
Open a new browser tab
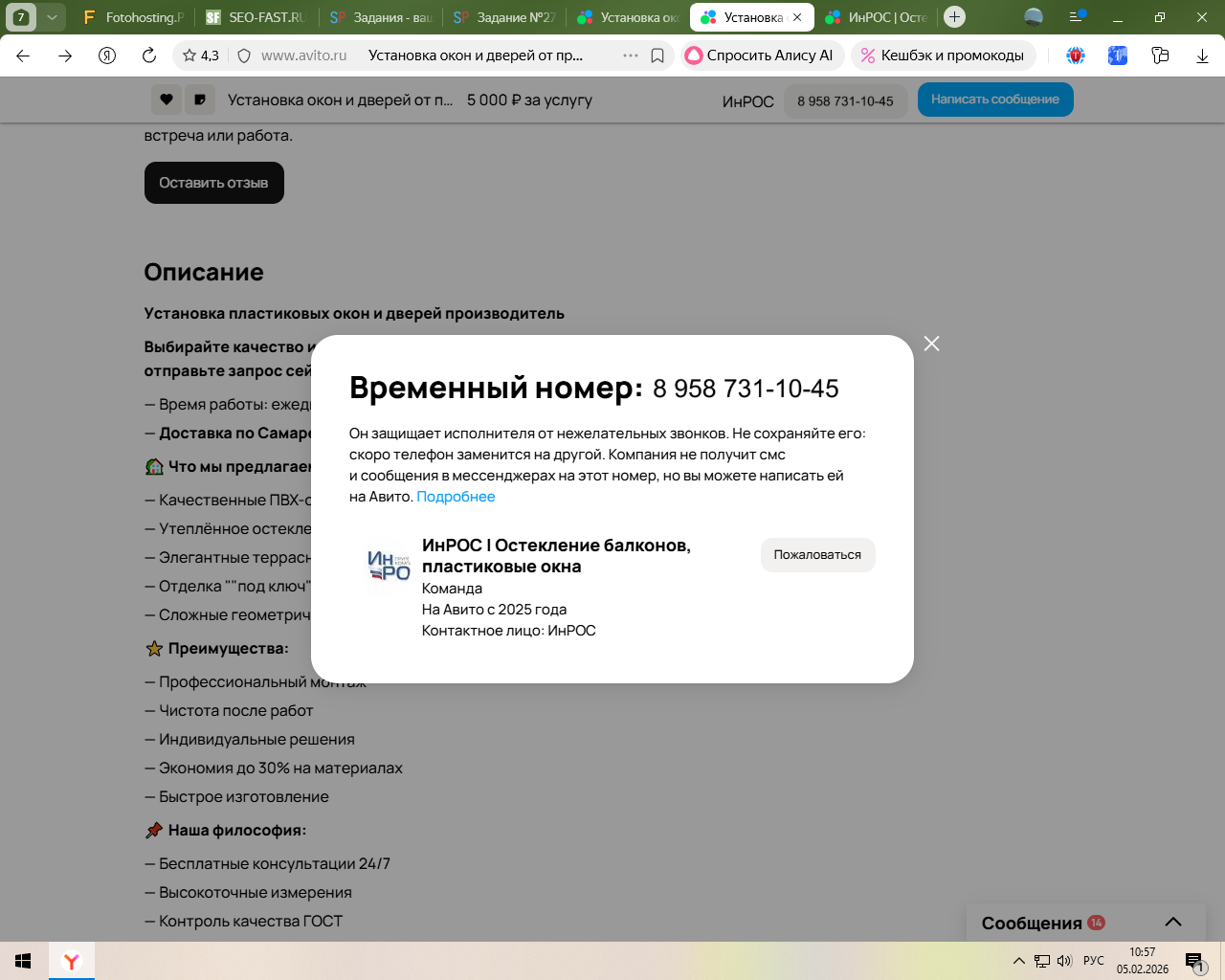pos(954,17)
